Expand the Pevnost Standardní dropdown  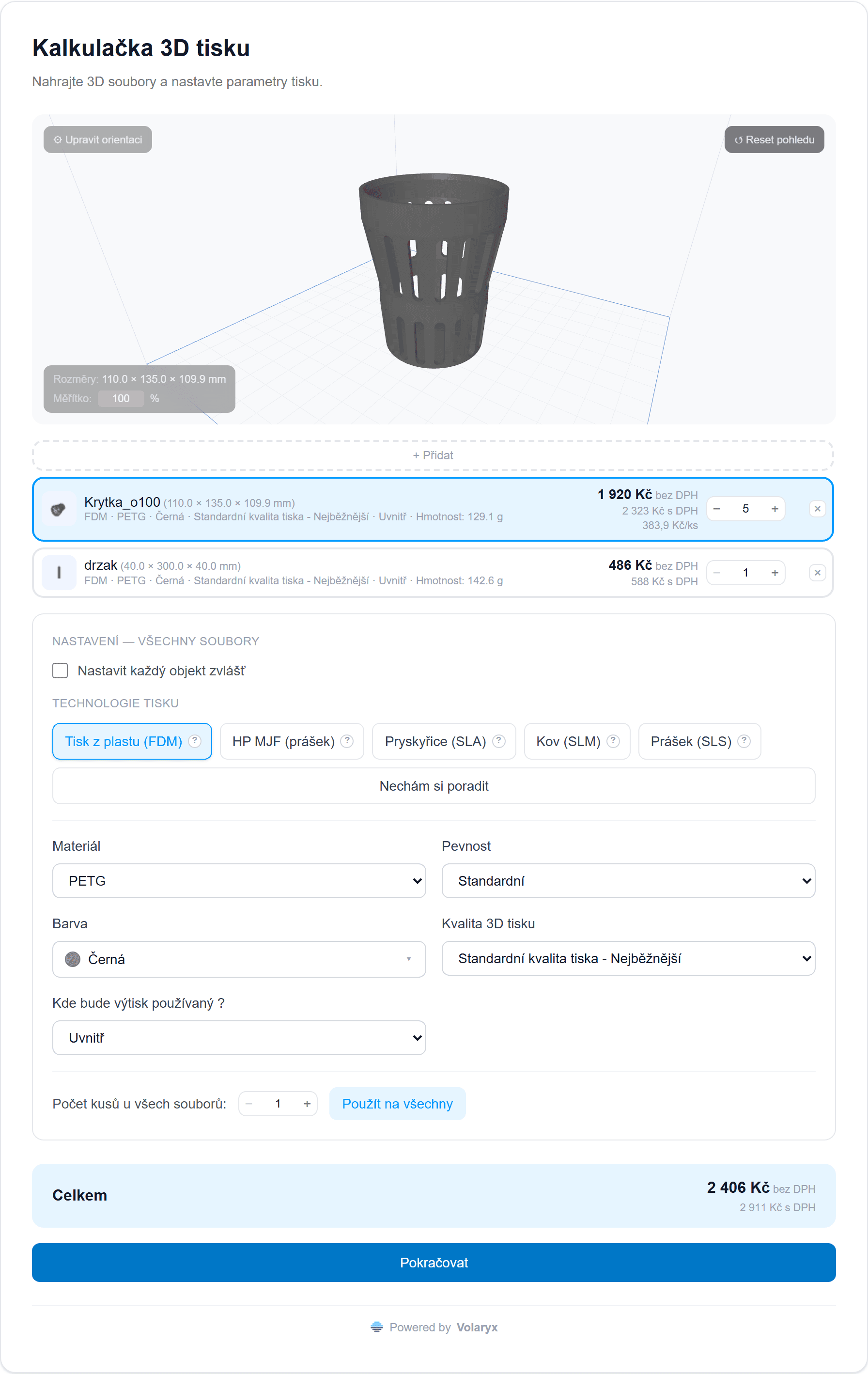tap(628, 881)
